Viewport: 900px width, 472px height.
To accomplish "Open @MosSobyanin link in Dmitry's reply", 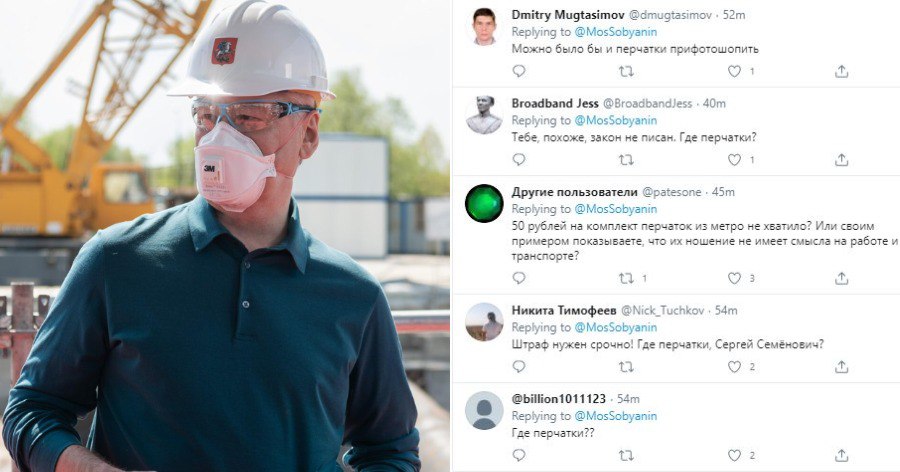I will (x=615, y=32).
